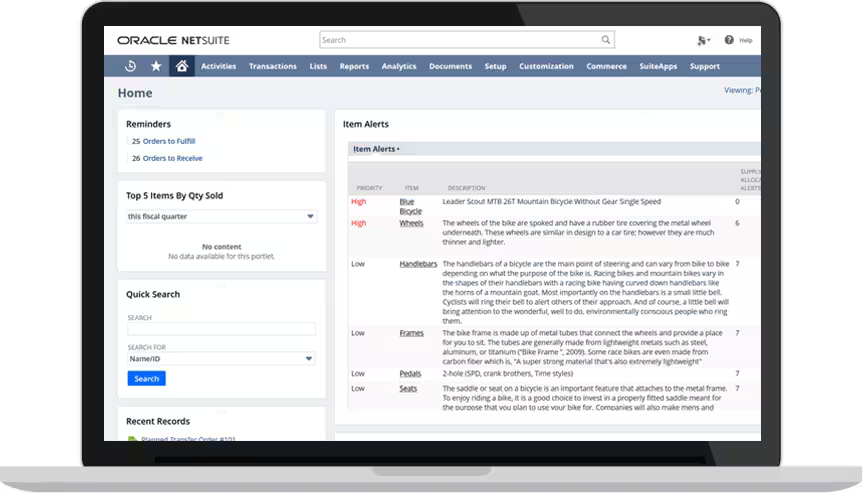Expand the Search For Name/ID dropdown
Image resolution: width=863 pixels, height=493 pixels.
click(221, 359)
